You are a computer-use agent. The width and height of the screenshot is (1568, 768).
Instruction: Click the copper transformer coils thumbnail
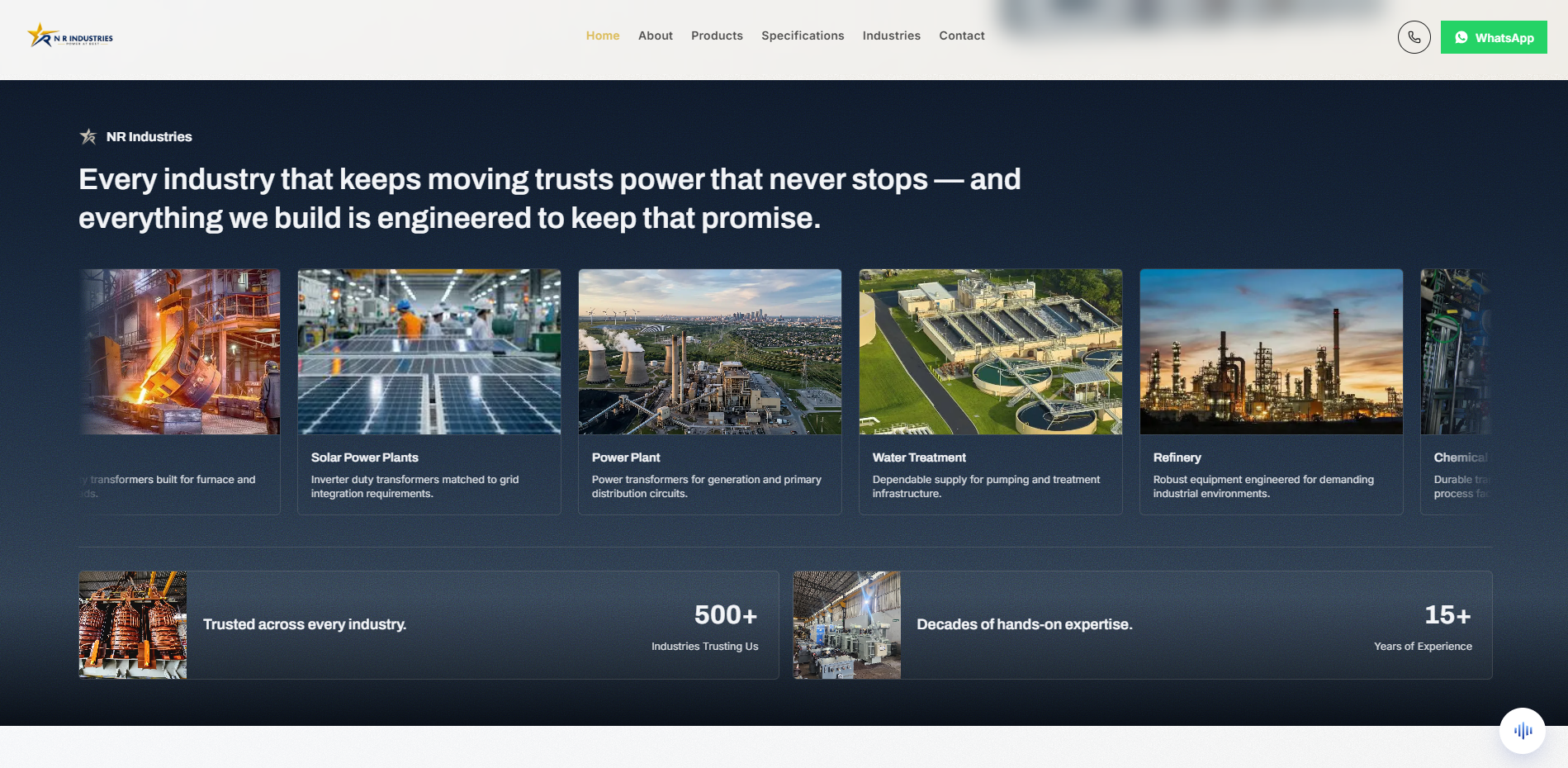point(133,625)
